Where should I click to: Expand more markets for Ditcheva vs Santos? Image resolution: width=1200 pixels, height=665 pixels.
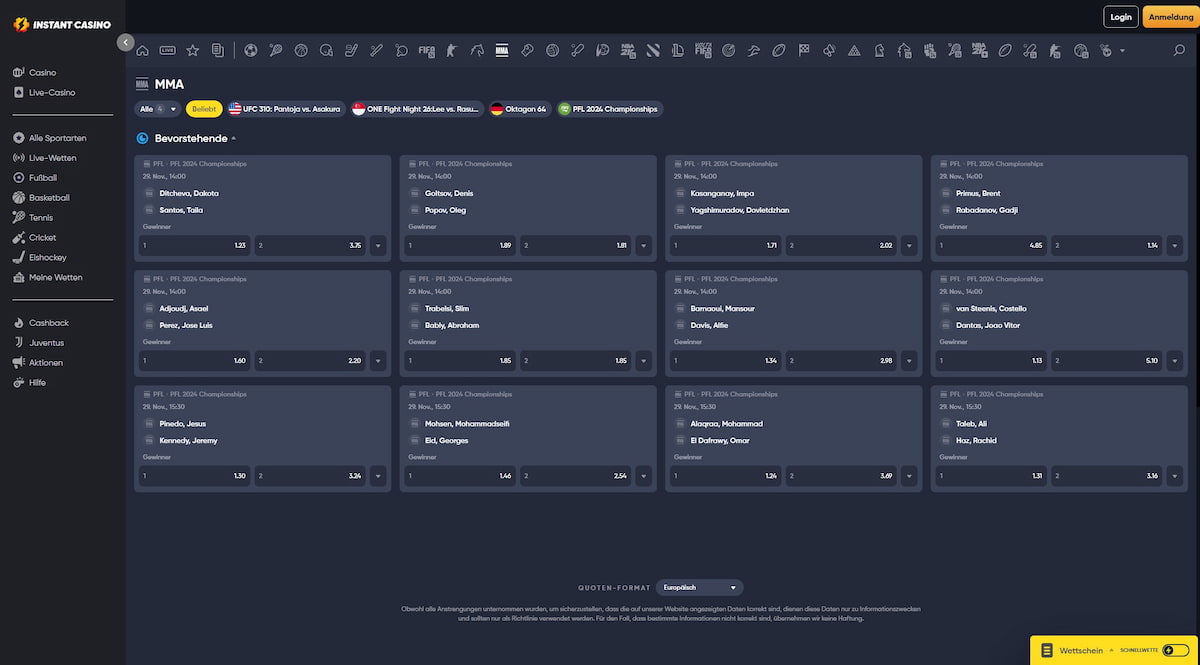pos(378,245)
